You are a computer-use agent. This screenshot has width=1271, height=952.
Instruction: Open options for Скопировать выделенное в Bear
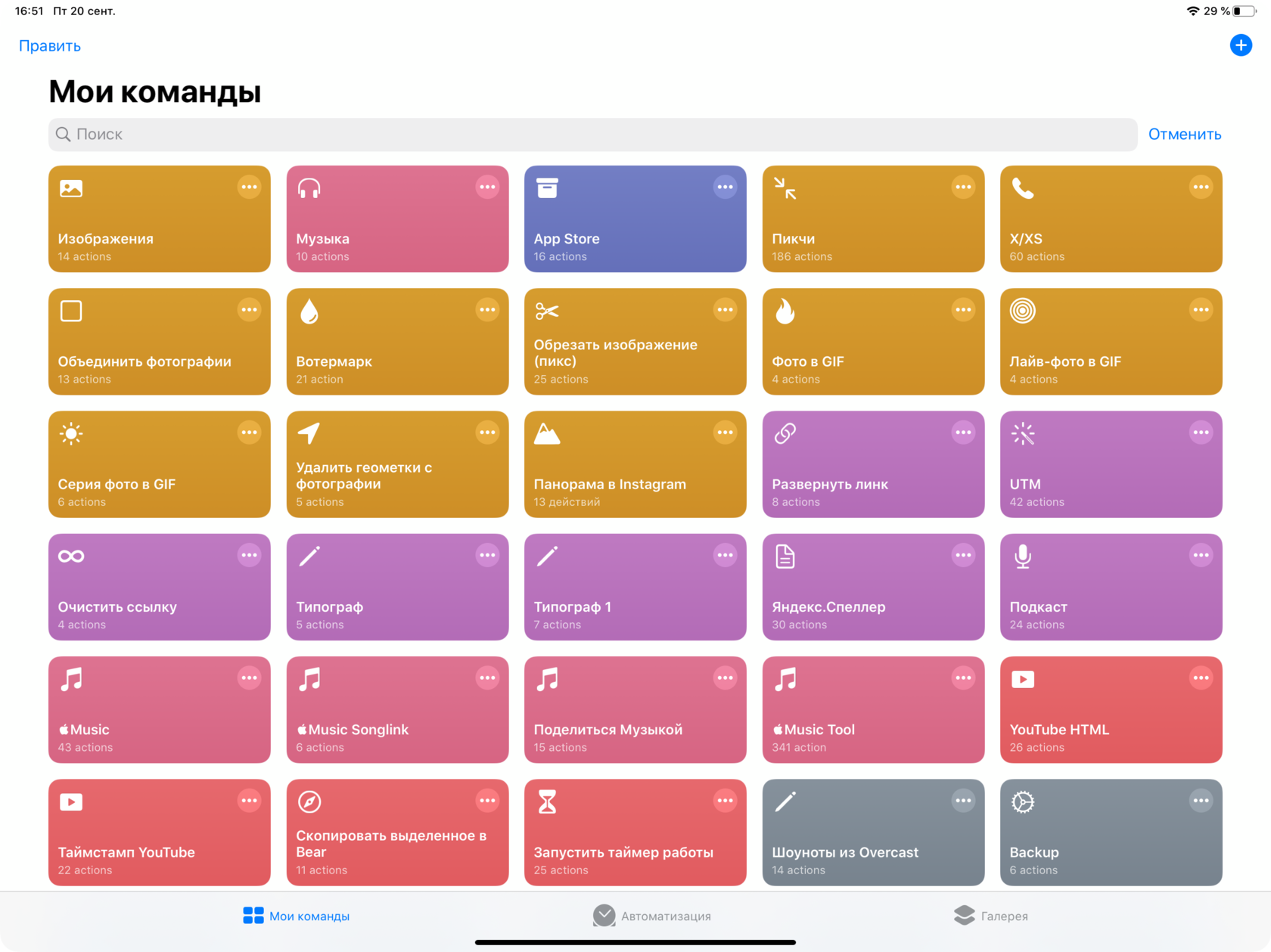click(x=487, y=800)
